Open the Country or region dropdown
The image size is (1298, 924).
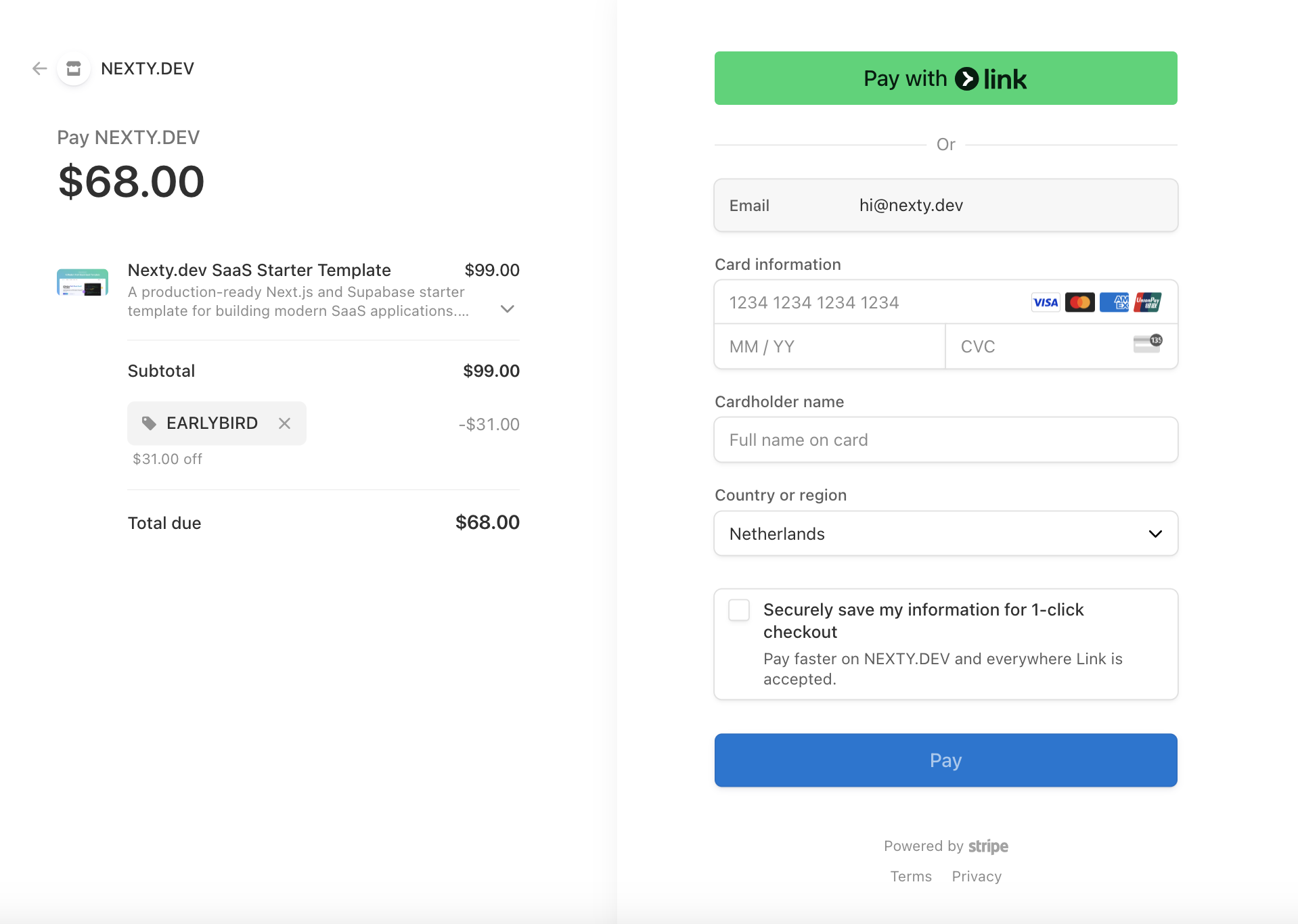pos(945,534)
